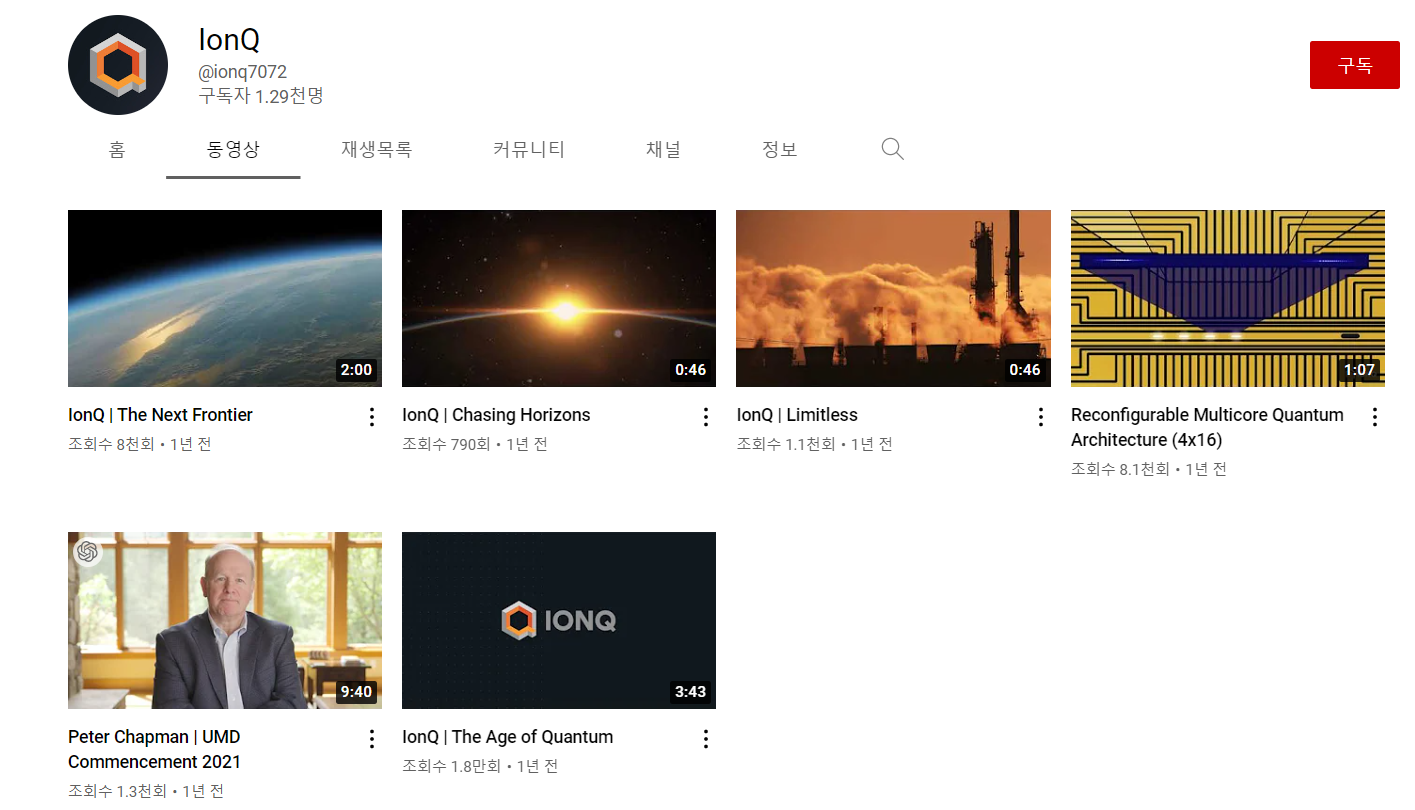Click the 구독자 1.29천명 subscriber count

[x=261, y=96]
